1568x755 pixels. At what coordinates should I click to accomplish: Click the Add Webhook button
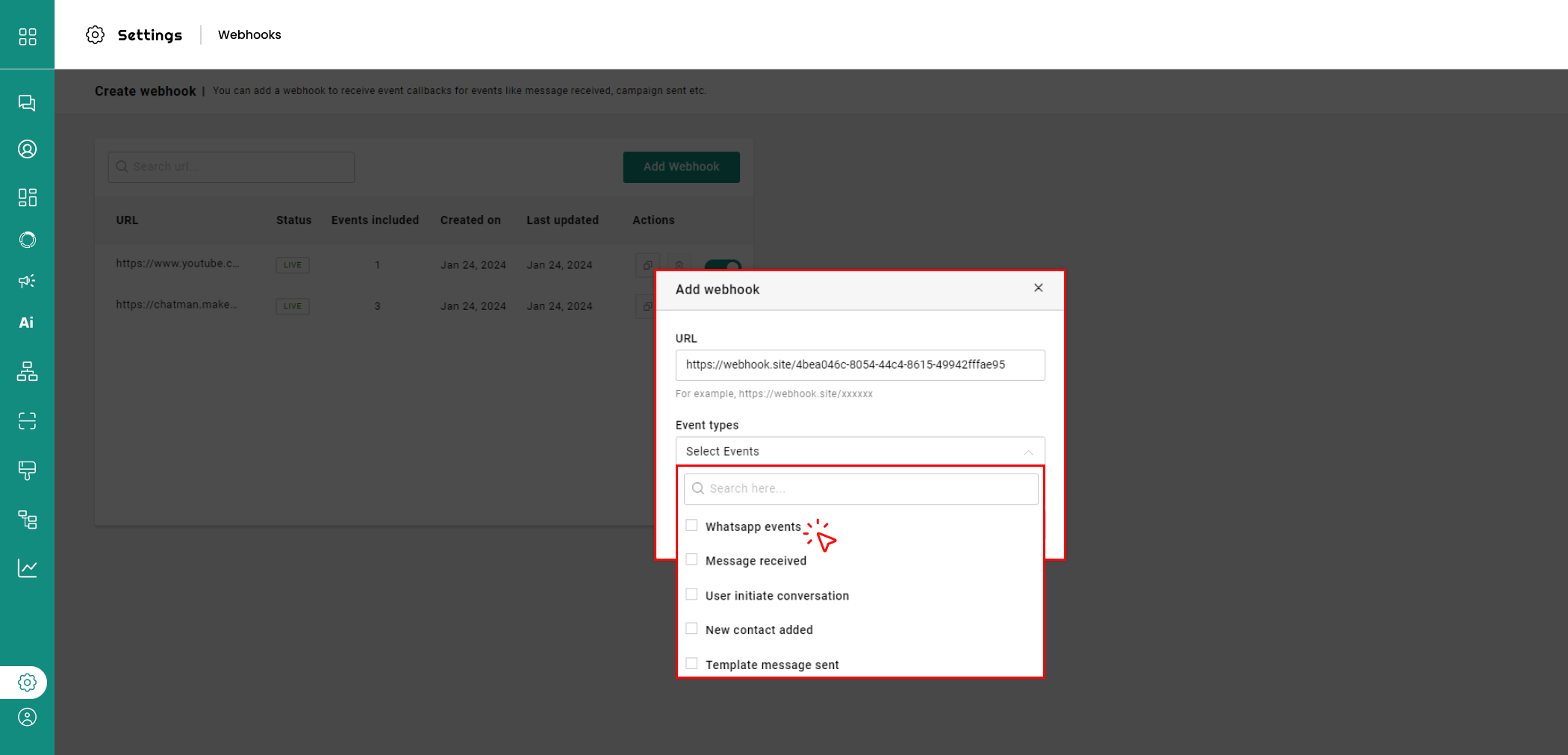[681, 167]
